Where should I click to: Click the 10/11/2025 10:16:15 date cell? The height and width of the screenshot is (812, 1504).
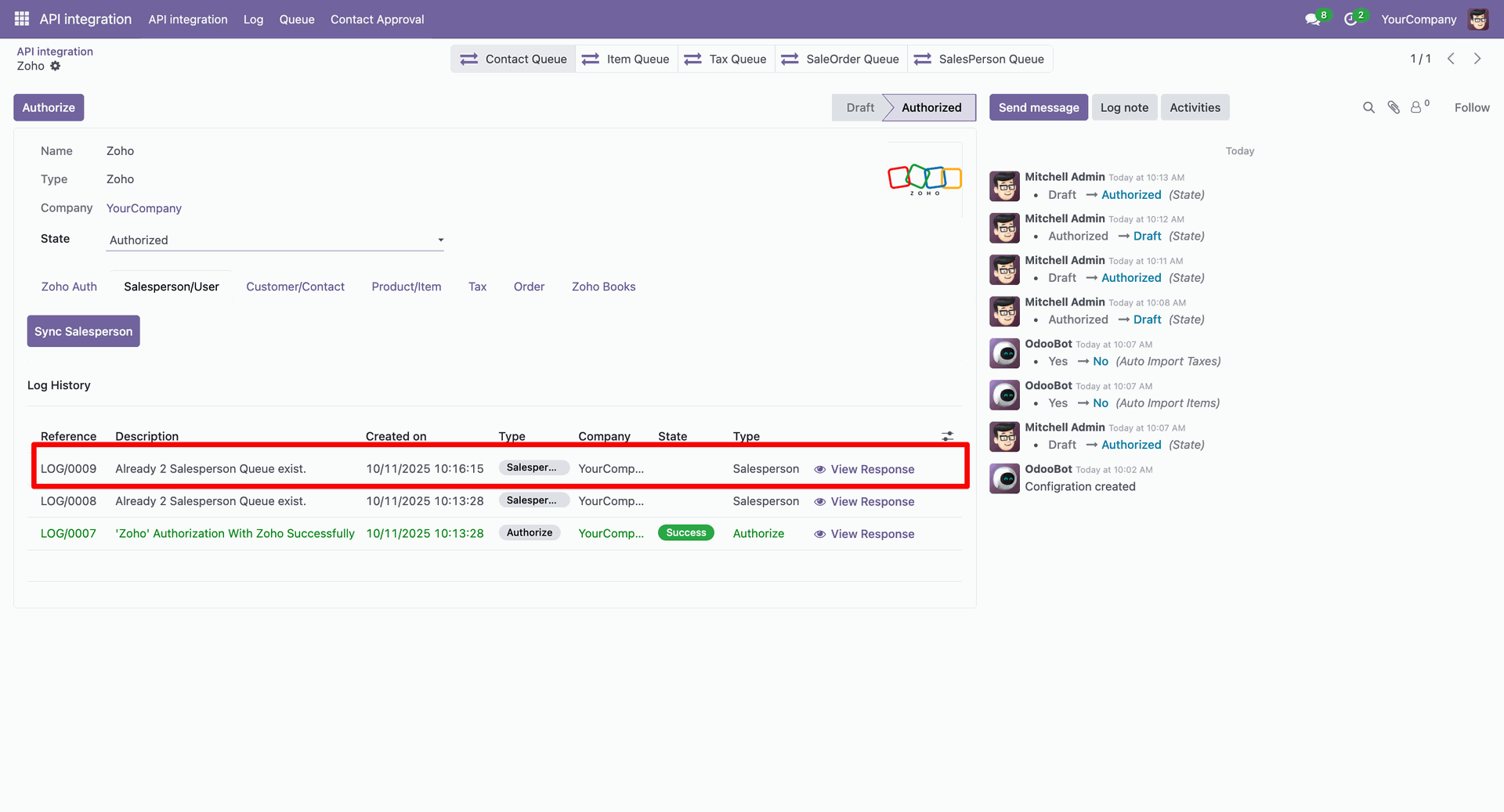tap(425, 469)
